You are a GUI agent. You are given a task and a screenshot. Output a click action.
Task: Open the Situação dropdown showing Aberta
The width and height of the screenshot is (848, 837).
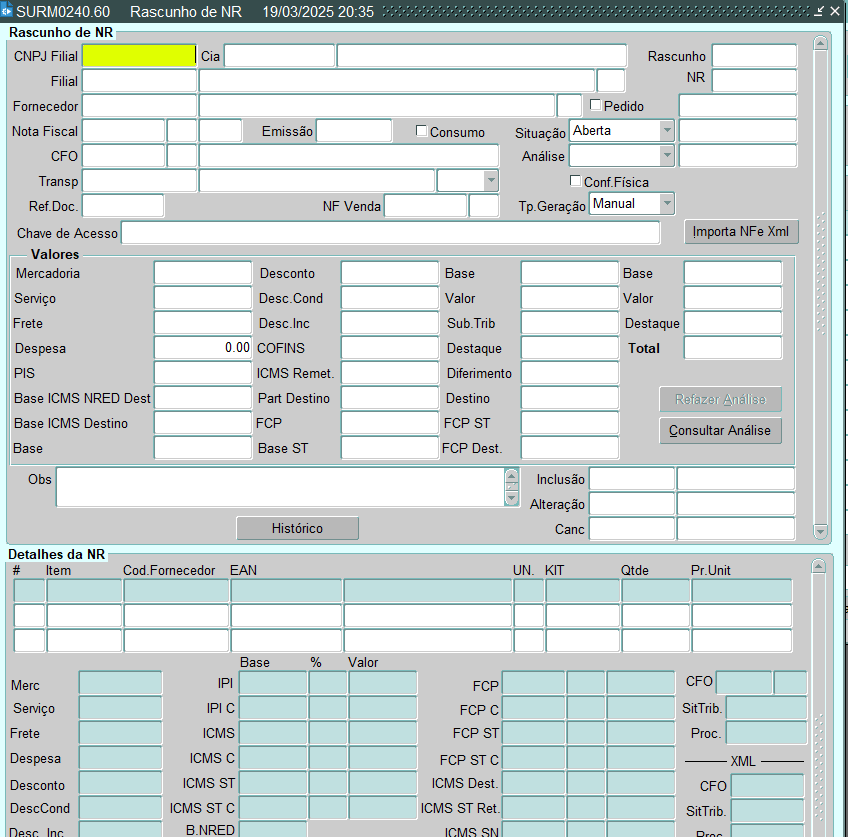(x=666, y=131)
